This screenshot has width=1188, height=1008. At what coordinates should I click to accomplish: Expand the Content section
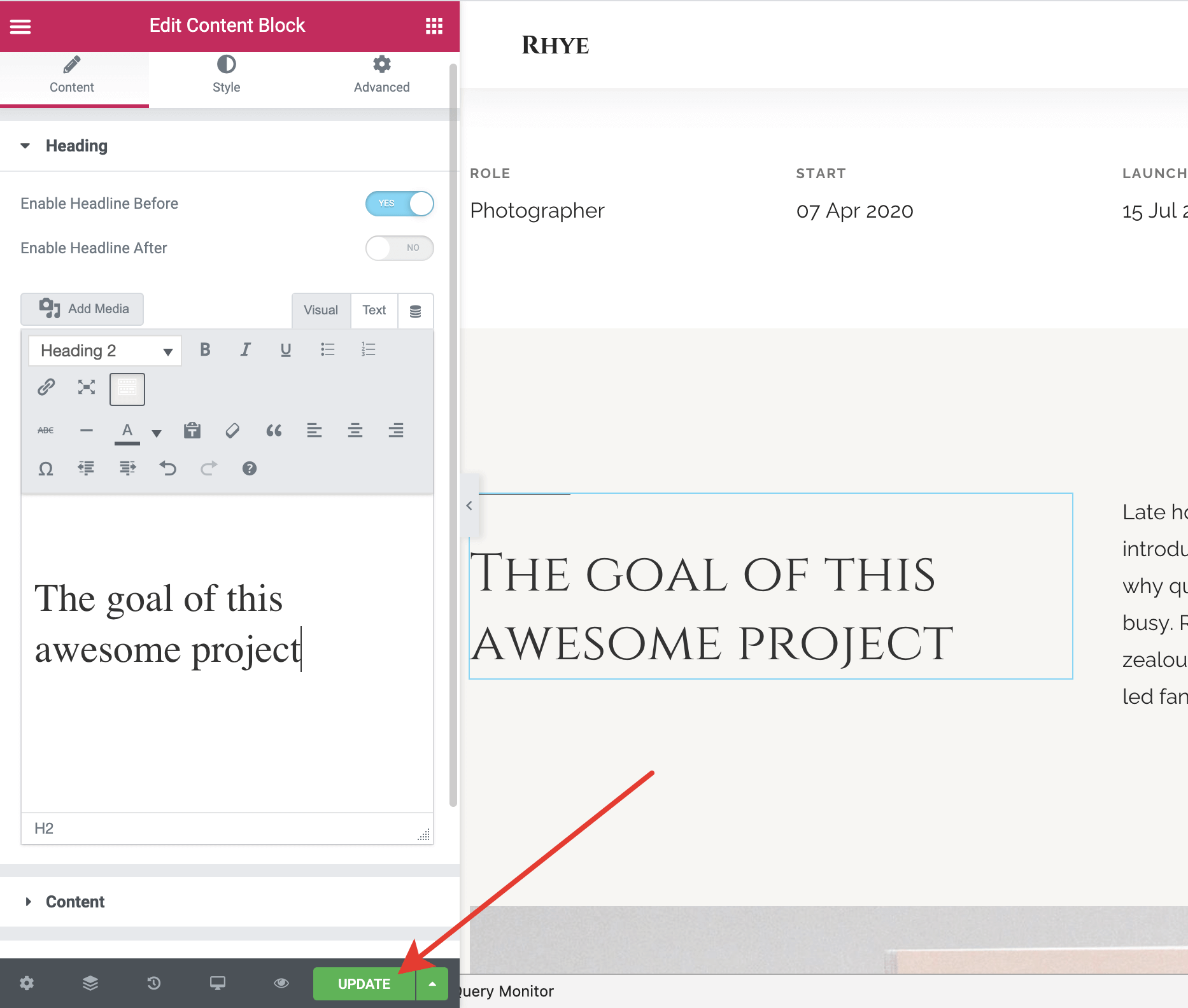pyautogui.click(x=75, y=902)
